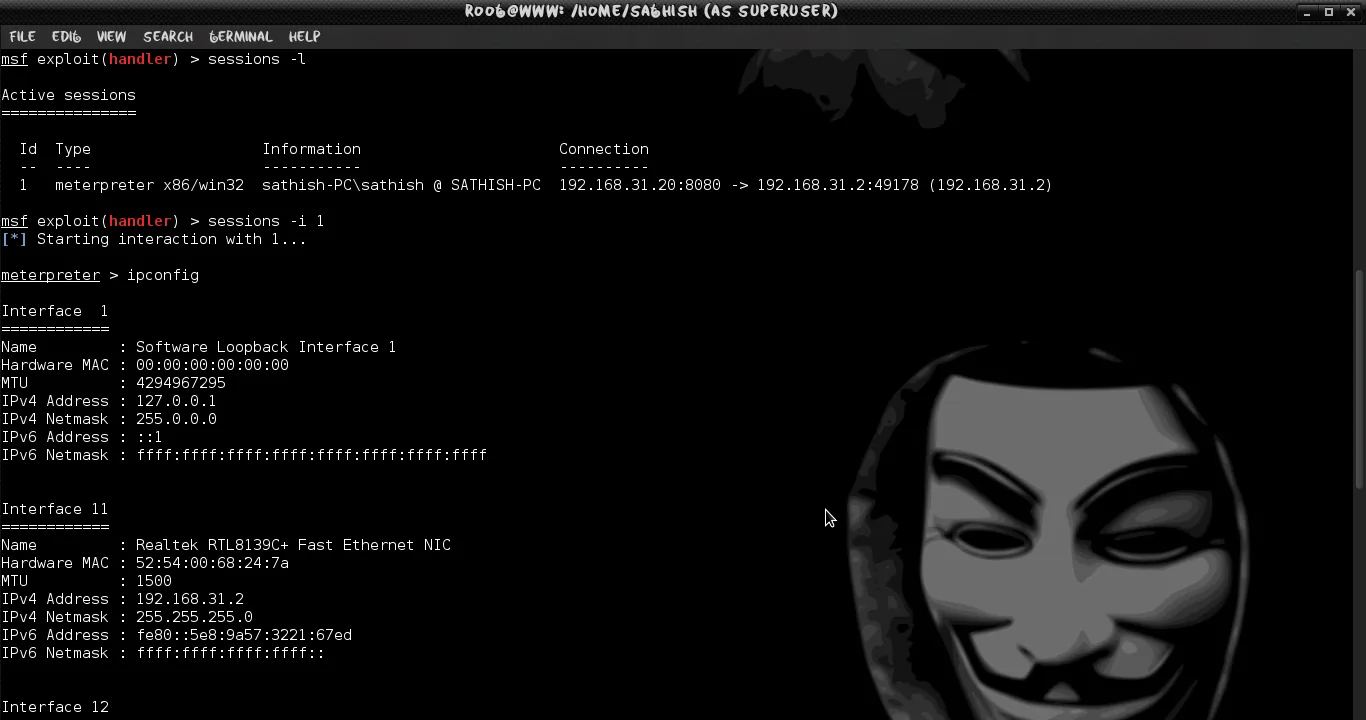1366x720 pixels.
Task: Click the 'Information' column header
Action: point(311,149)
